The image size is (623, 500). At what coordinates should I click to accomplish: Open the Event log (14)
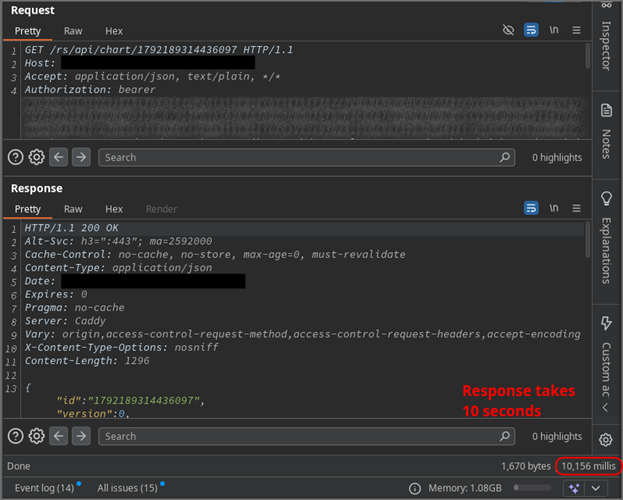pos(40,487)
